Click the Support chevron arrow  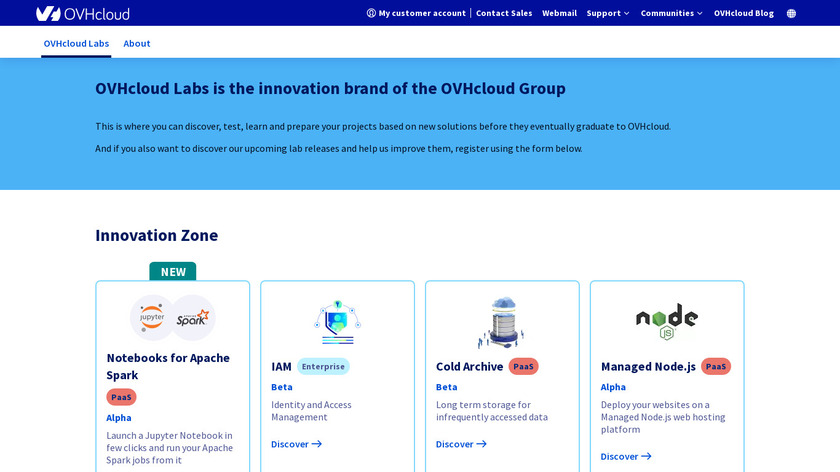(626, 13)
